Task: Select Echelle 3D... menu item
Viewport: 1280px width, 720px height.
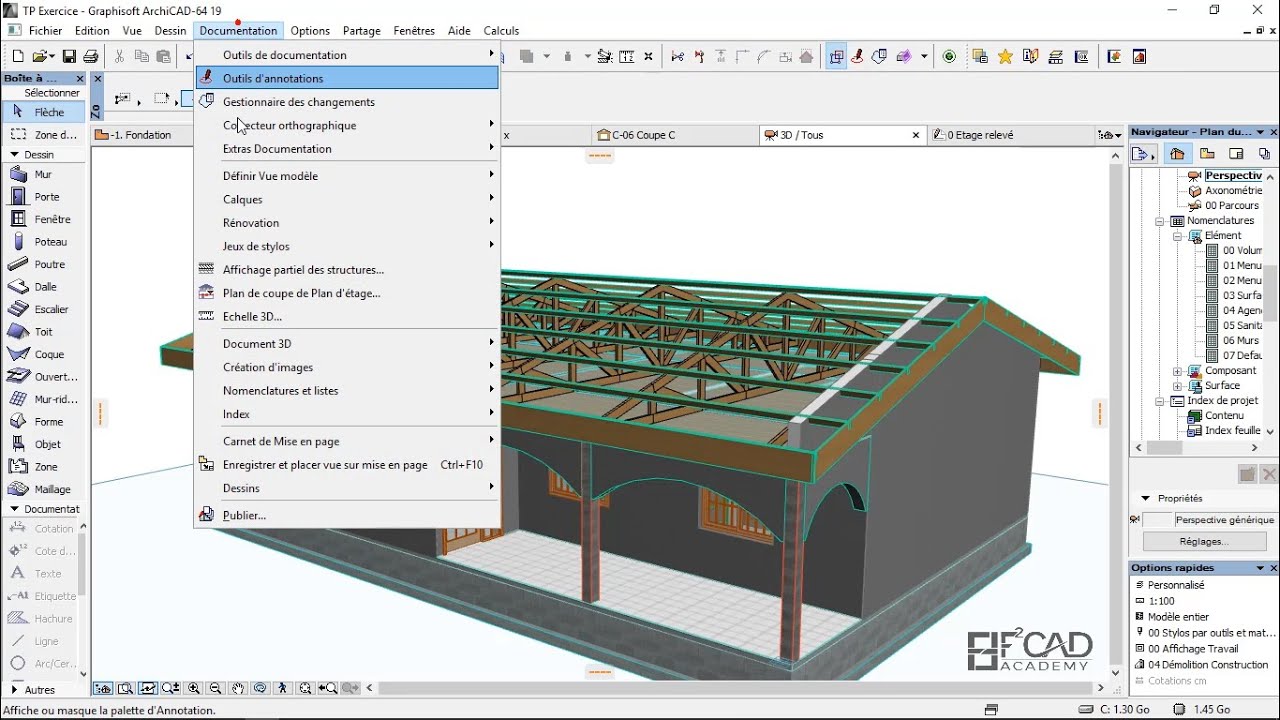Action: click(347, 316)
